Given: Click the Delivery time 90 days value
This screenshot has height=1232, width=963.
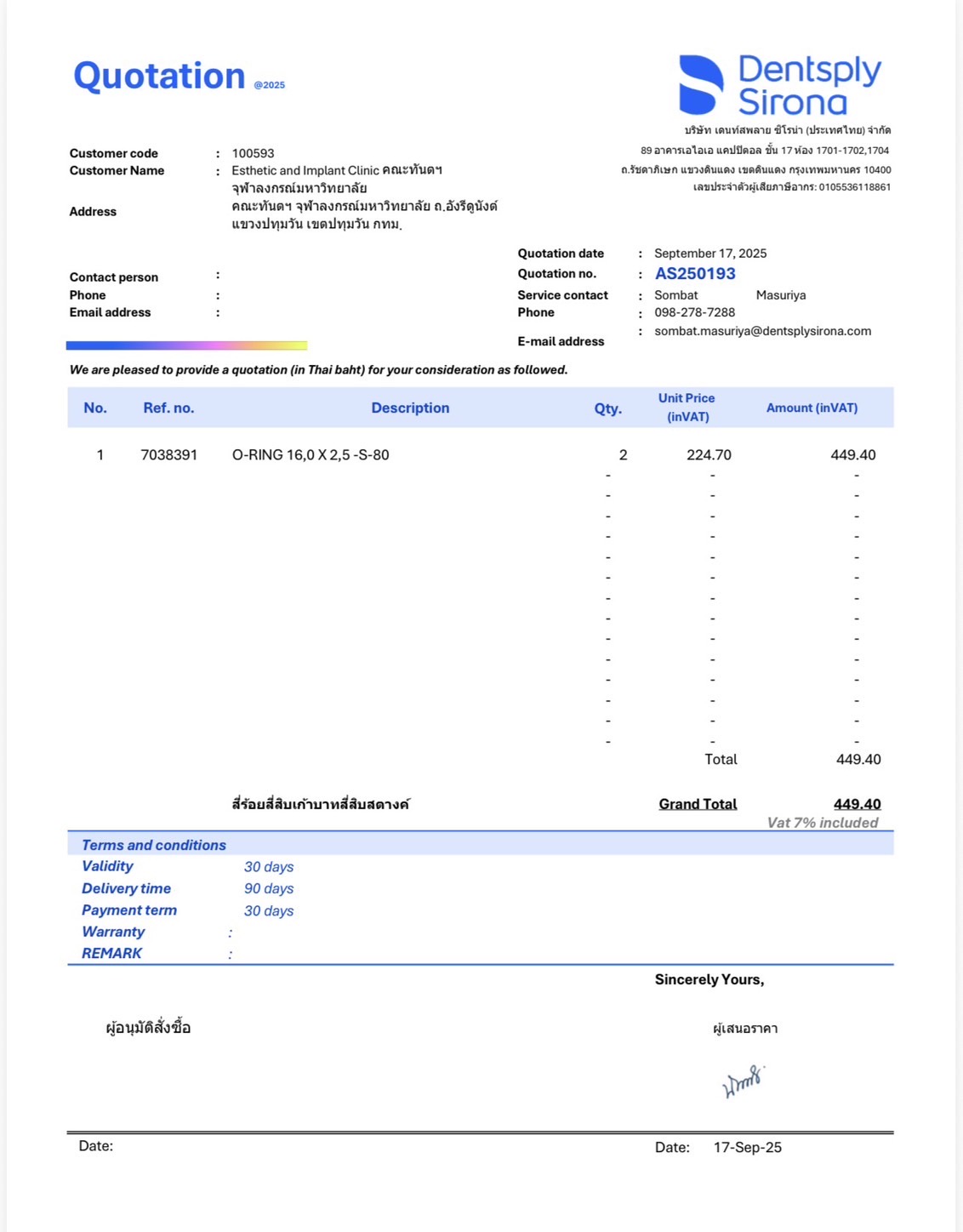Looking at the screenshot, I should tap(269, 888).
